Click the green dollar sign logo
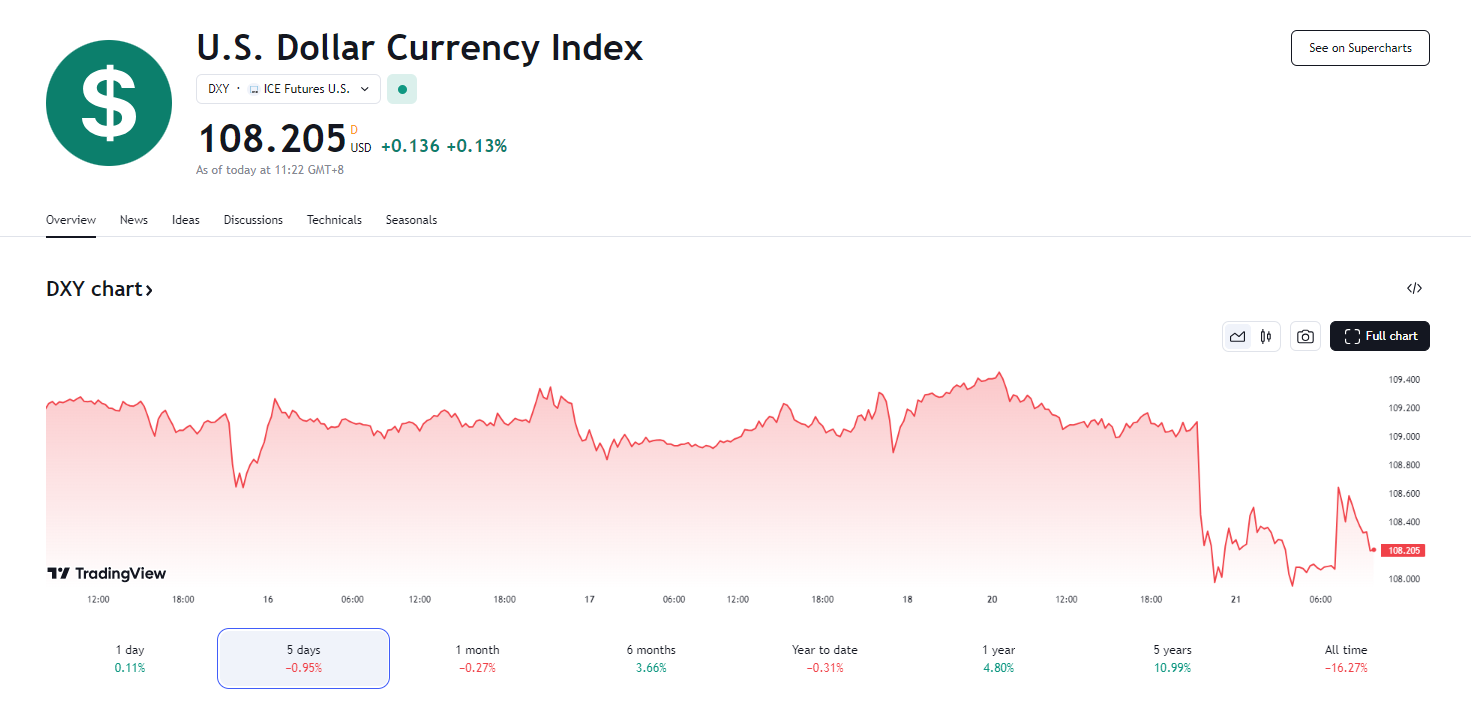Viewport: 1471px width, 703px height. pyautogui.click(x=109, y=103)
